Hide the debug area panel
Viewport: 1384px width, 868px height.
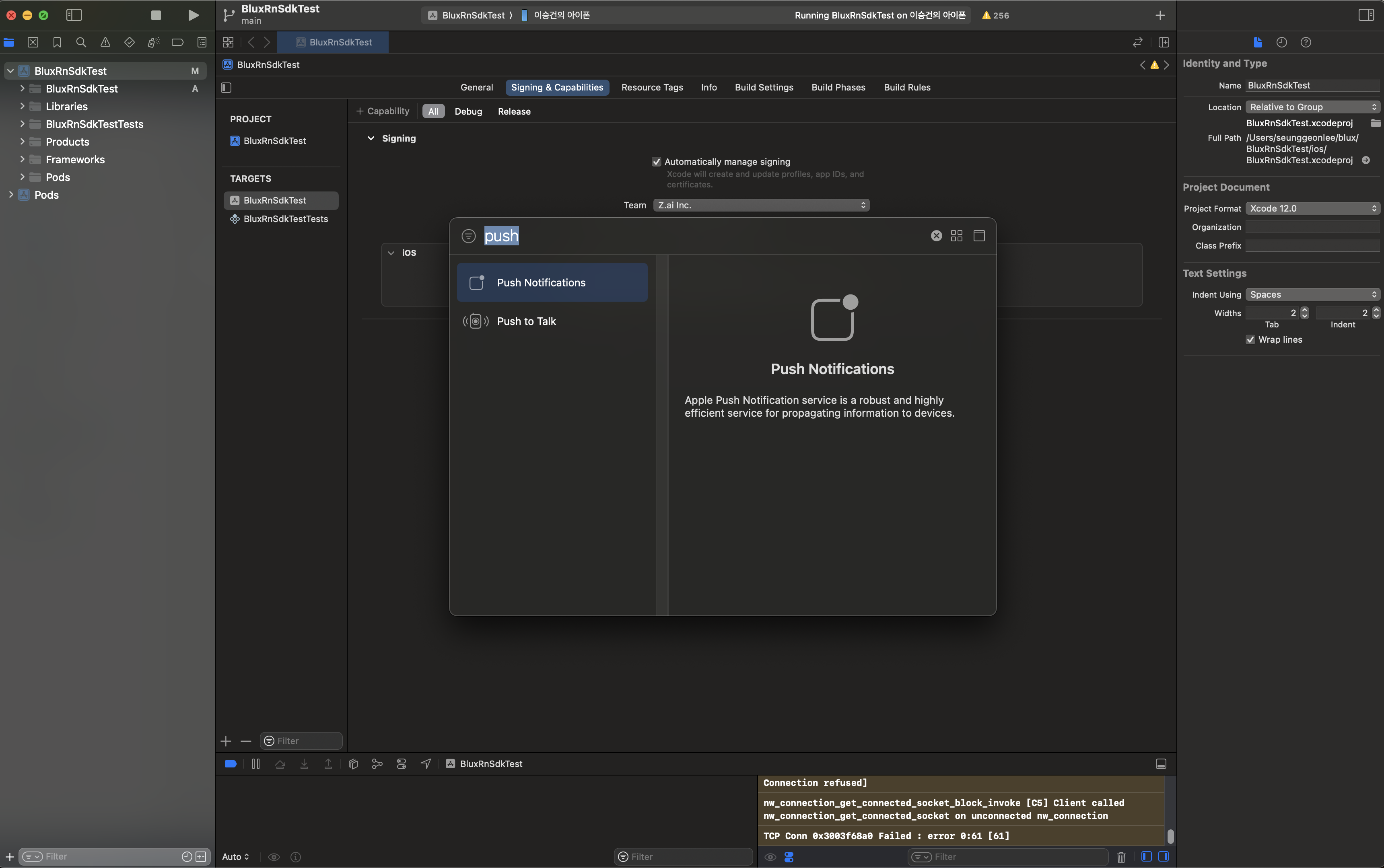[1161, 764]
